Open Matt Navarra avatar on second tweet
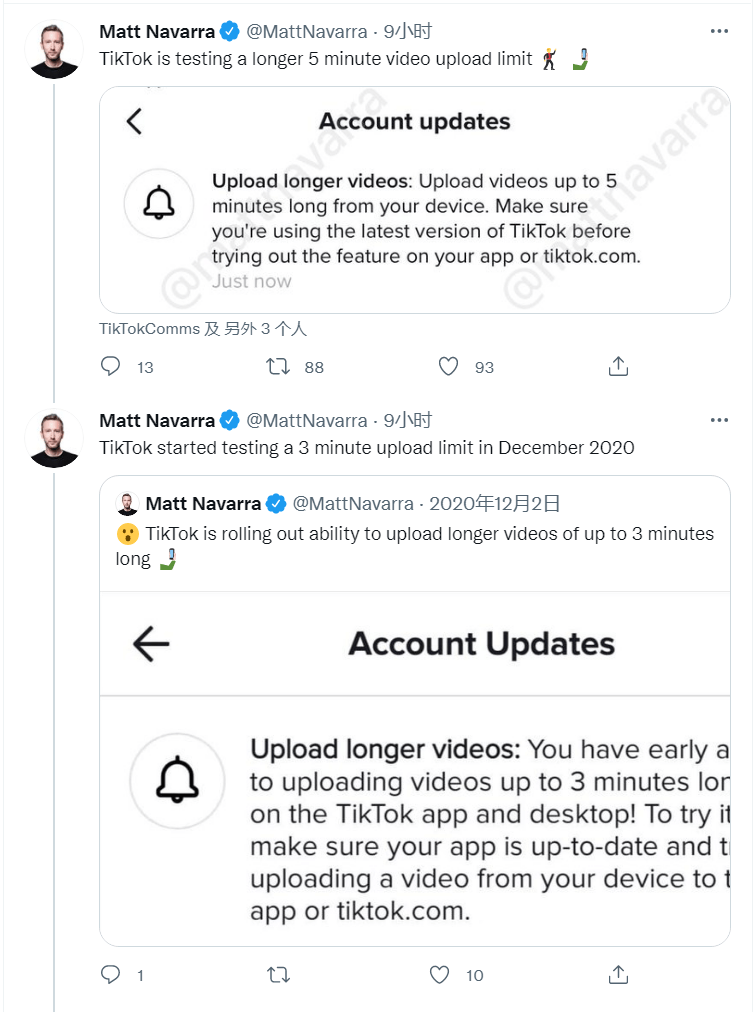 (x=54, y=438)
